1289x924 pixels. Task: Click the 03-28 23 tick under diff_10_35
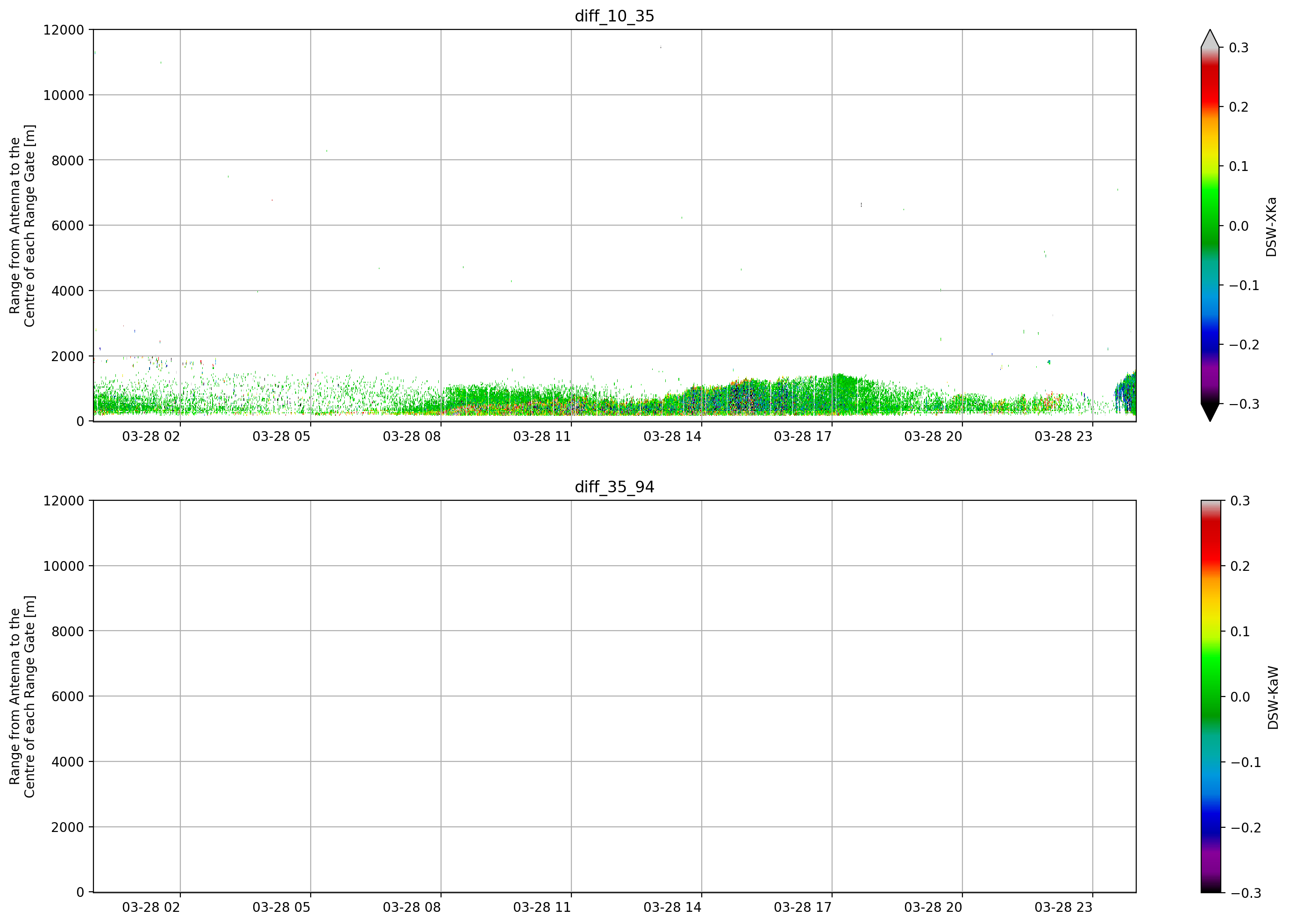[1063, 436]
